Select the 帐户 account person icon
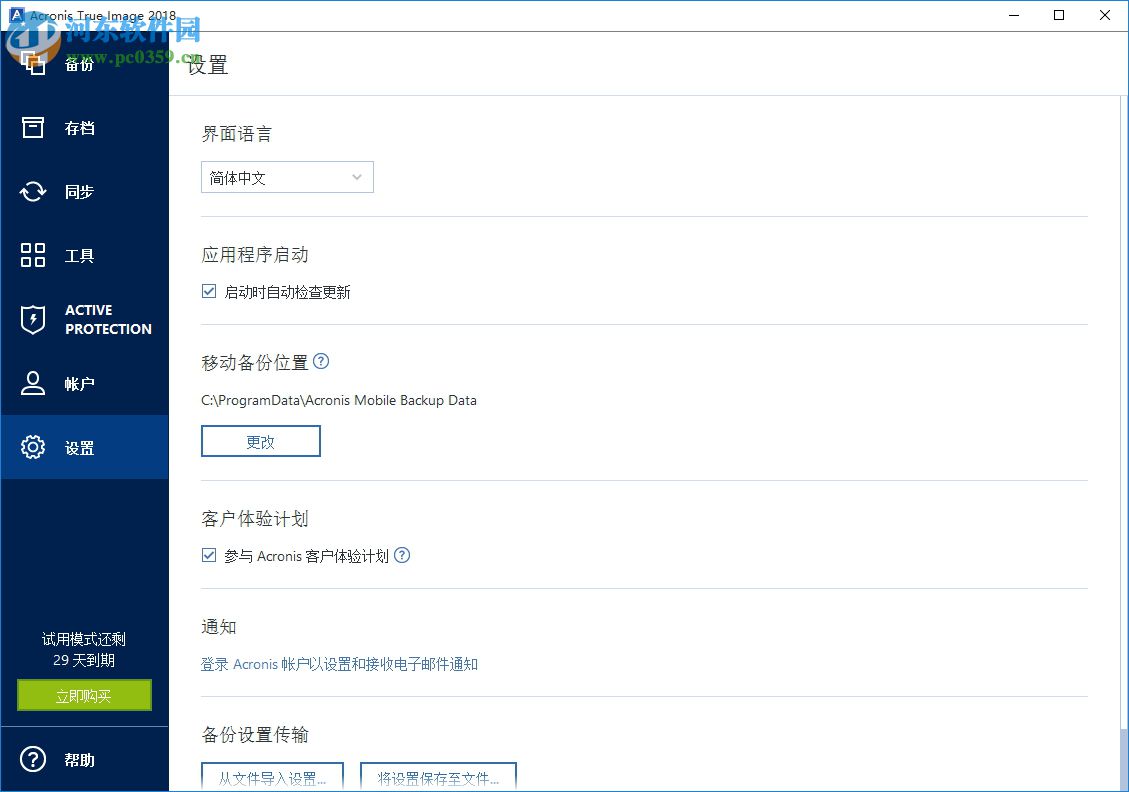 [33, 383]
